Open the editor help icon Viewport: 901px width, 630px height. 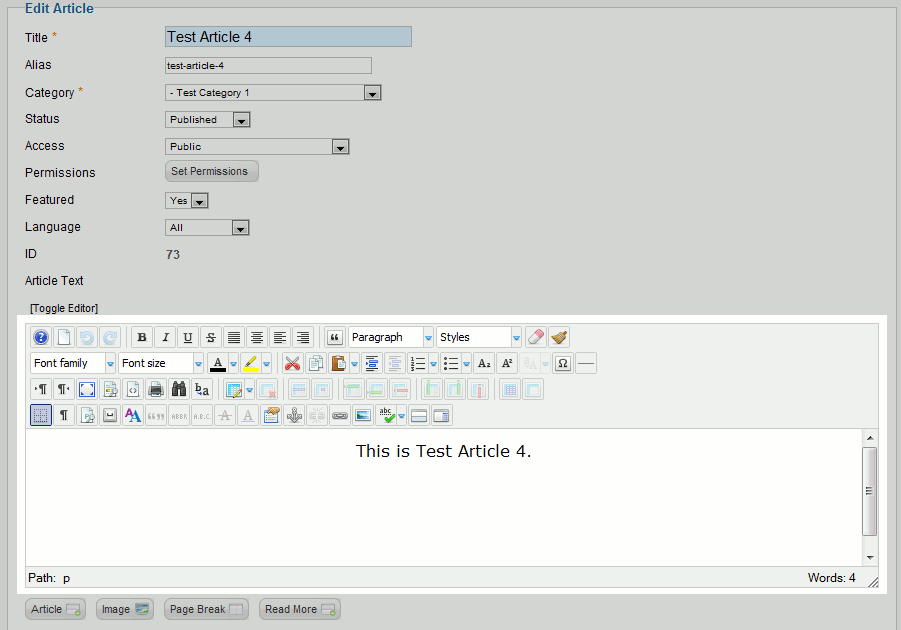click(x=41, y=337)
